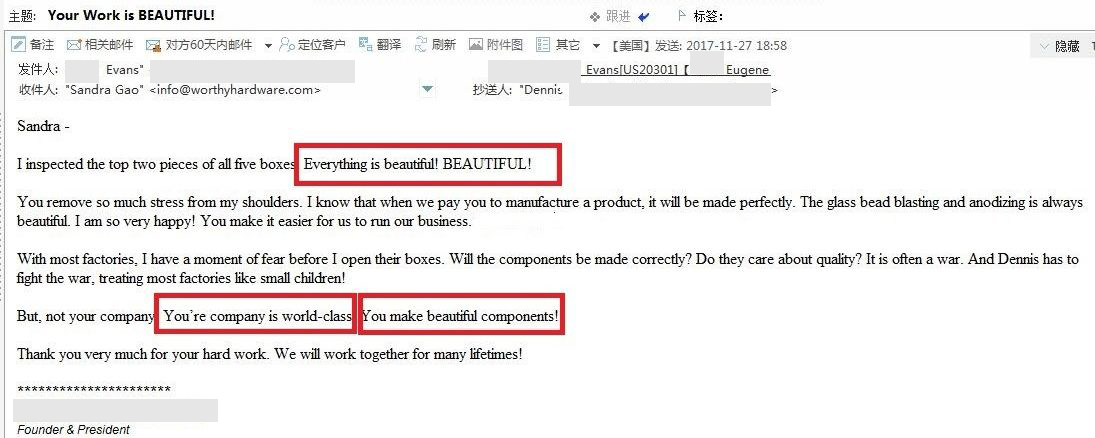Click the 标签 flag icon
Viewport: 1095px width, 438px height.
coord(683,16)
